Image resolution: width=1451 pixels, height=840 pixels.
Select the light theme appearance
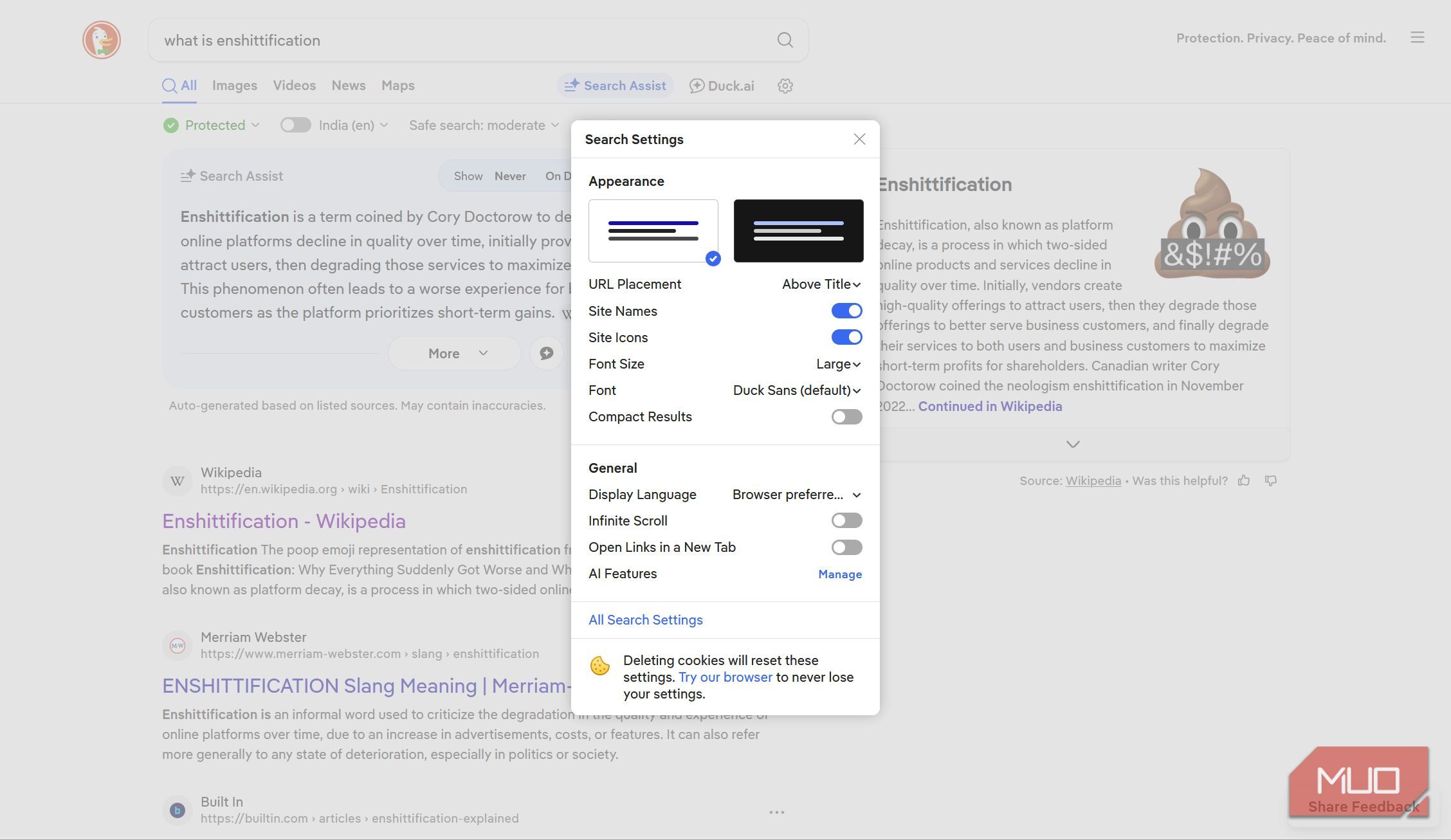tap(653, 231)
